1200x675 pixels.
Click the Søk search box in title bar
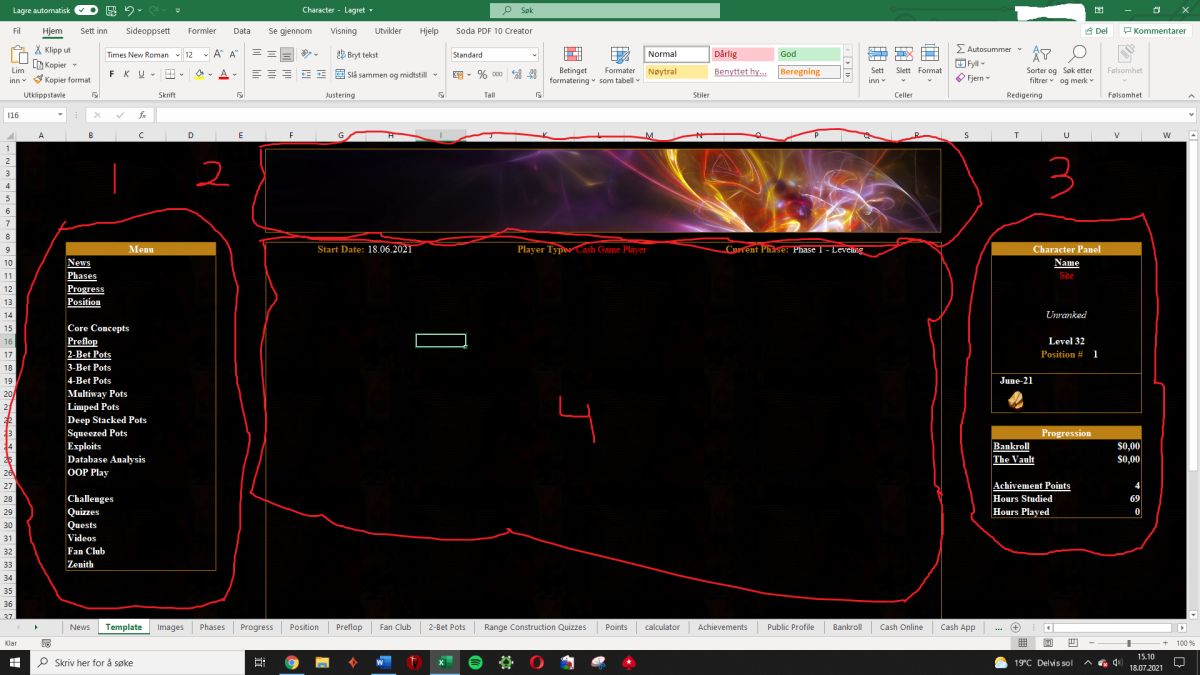click(605, 10)
